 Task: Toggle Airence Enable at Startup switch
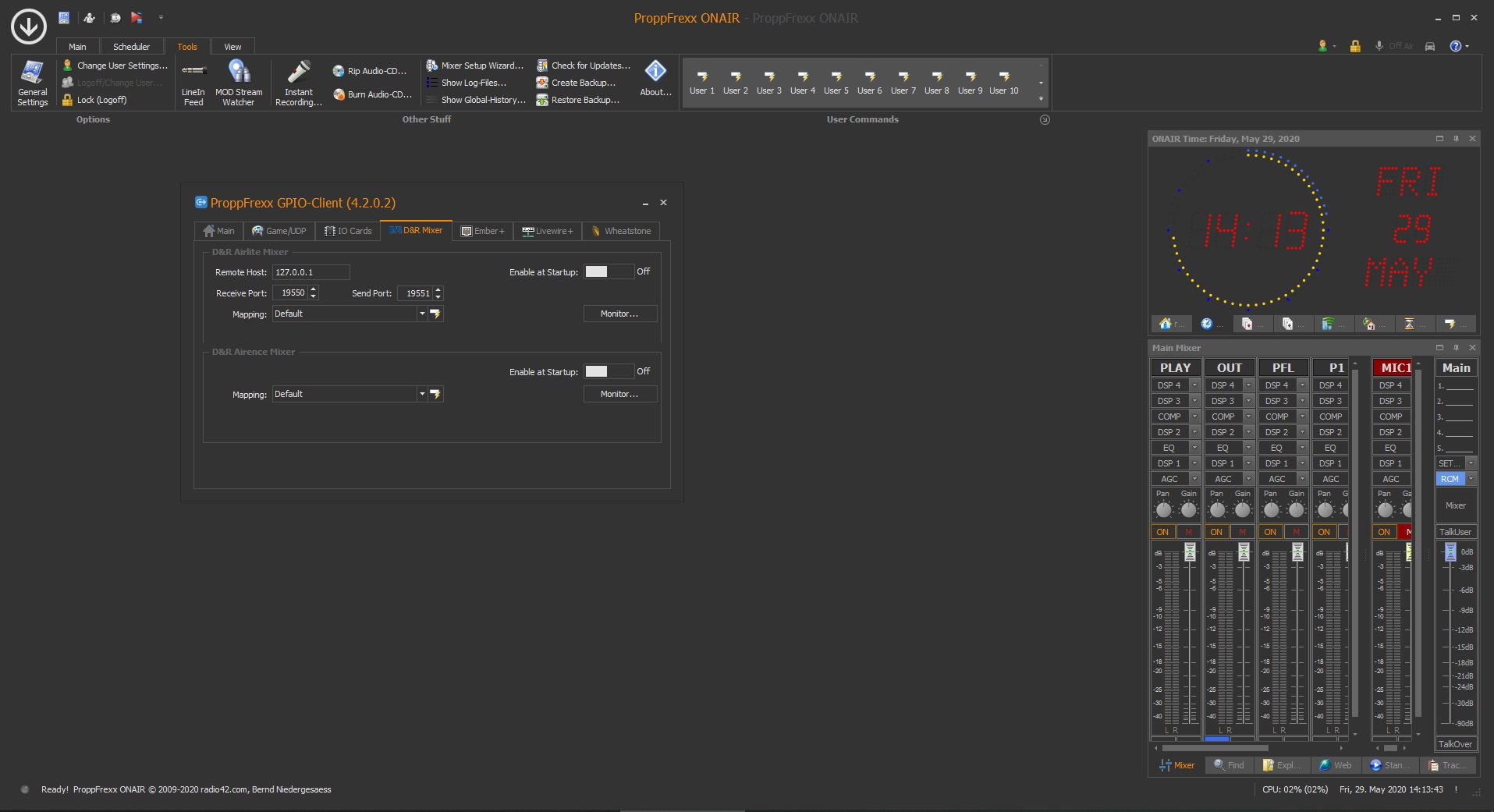[609, 371]
